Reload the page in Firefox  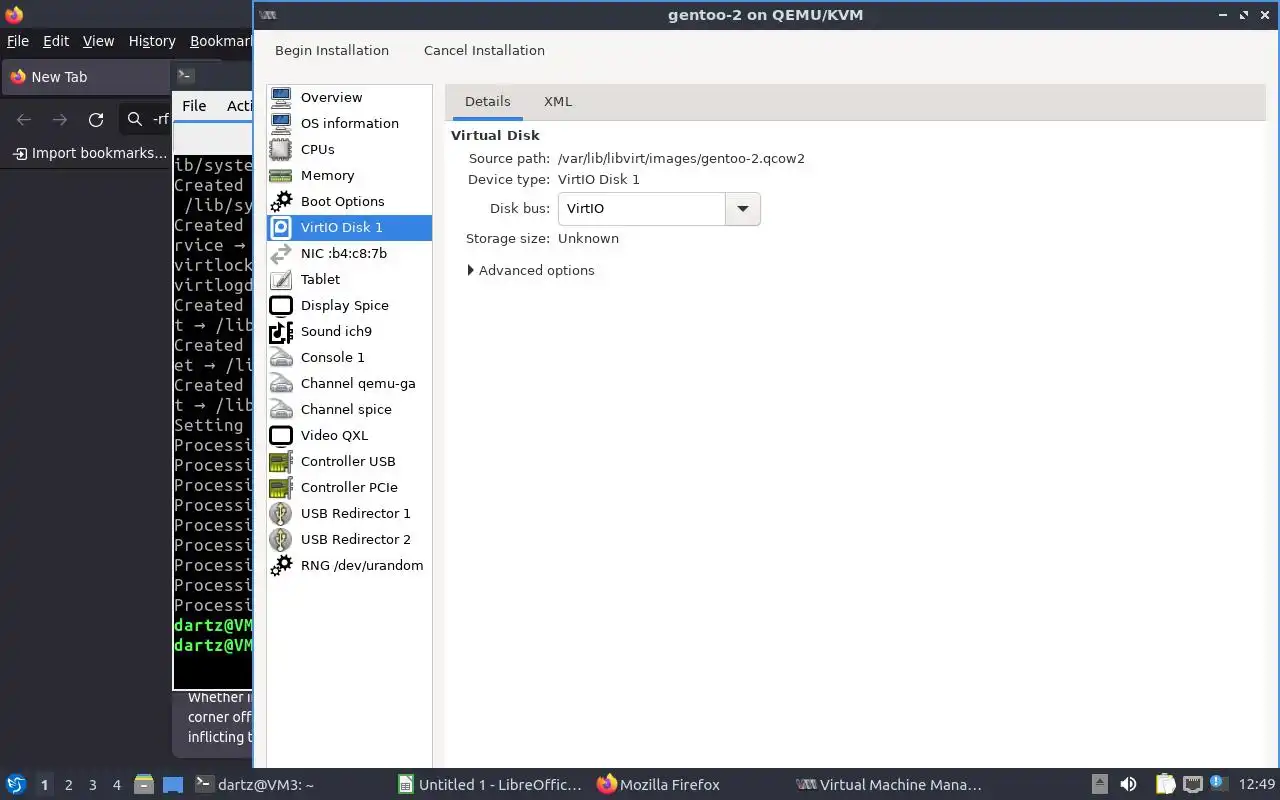[96, 120]
